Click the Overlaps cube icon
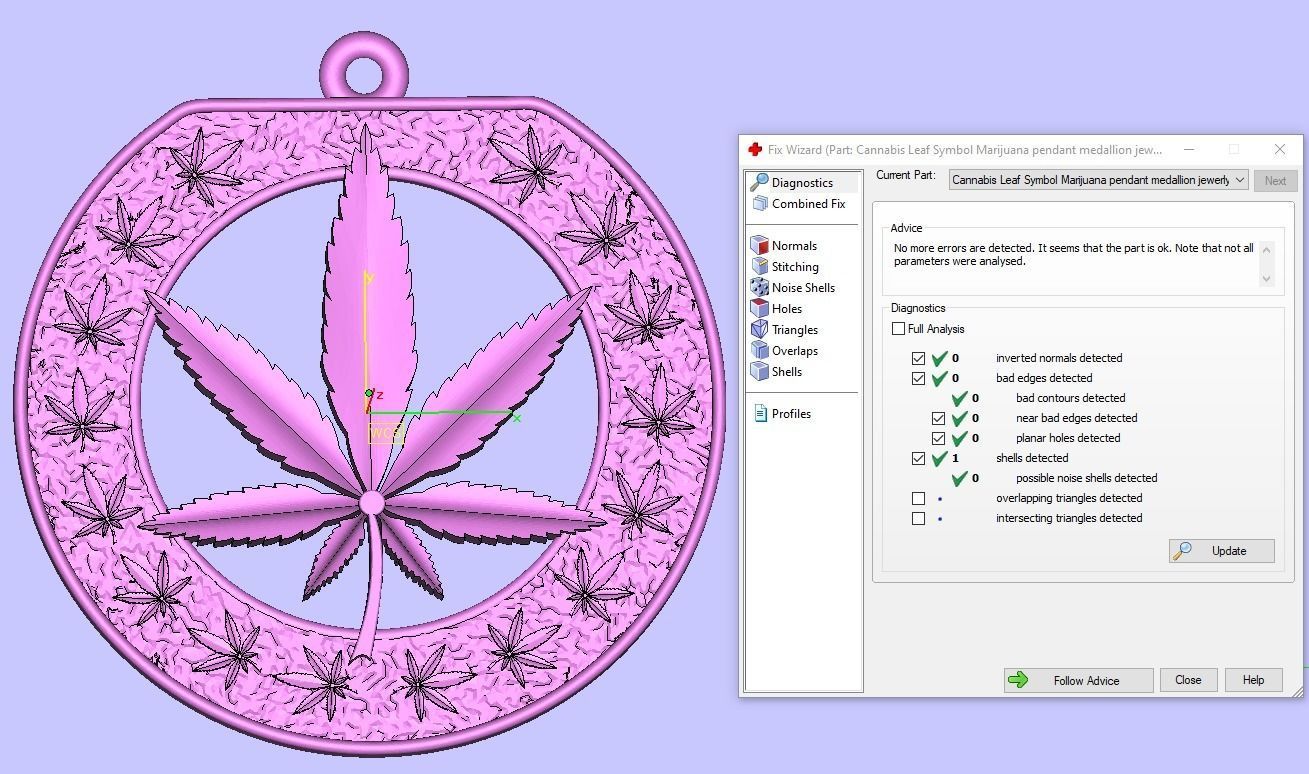Screen dimensions: 1309x774 pyautogui.click(x=759, y=350)
